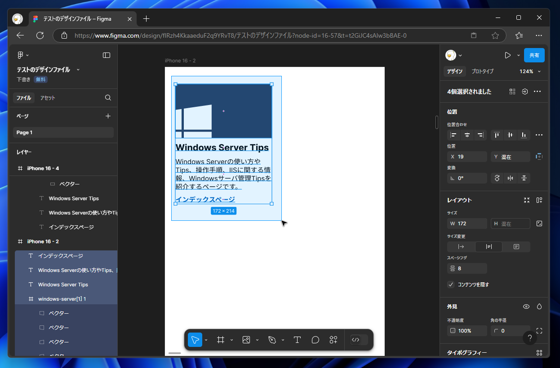Viewport: 560px width, 368px height.
Task: Click the blend mode droplet icon
Action: pyautogui.click(x=539, y=307)
